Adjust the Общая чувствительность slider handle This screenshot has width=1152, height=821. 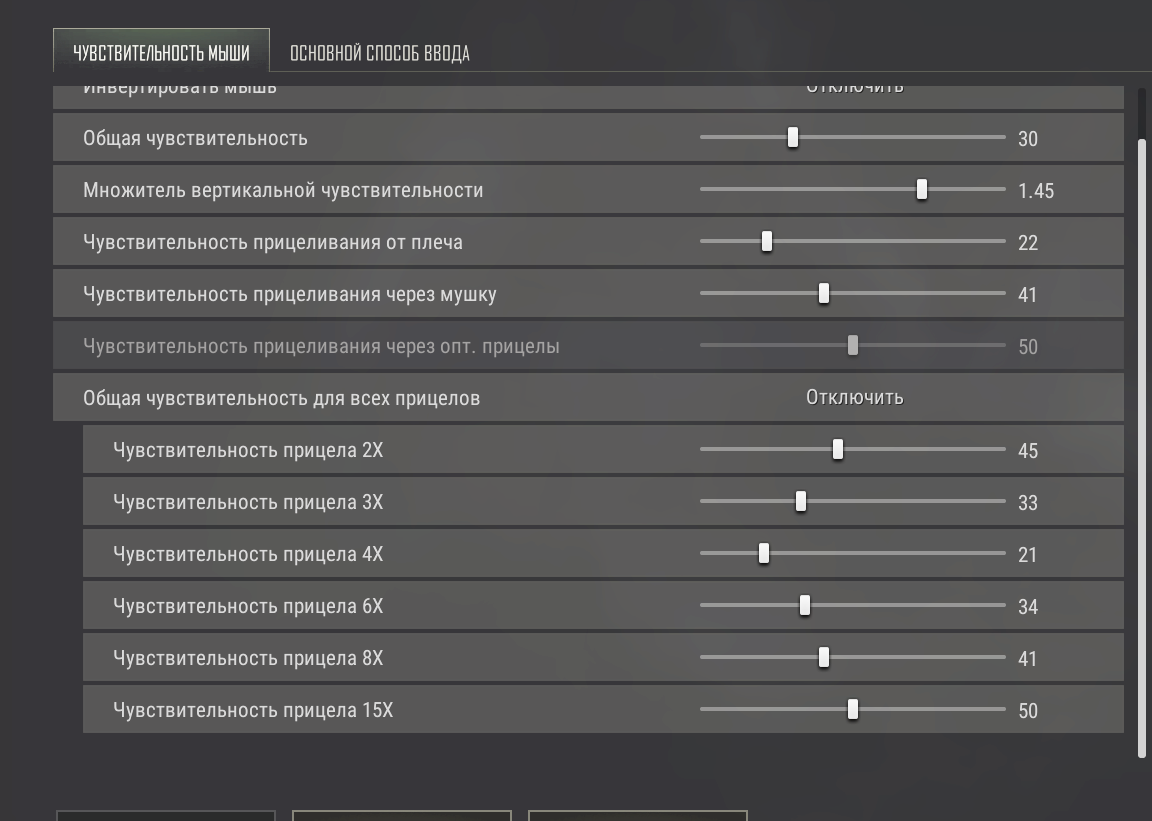pos(793,137)
